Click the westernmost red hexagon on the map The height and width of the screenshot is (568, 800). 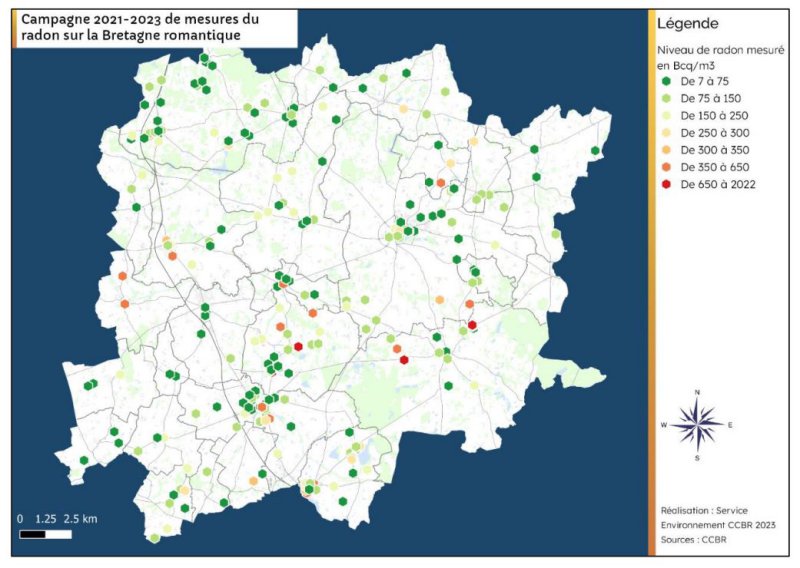[x=298, y=346]
